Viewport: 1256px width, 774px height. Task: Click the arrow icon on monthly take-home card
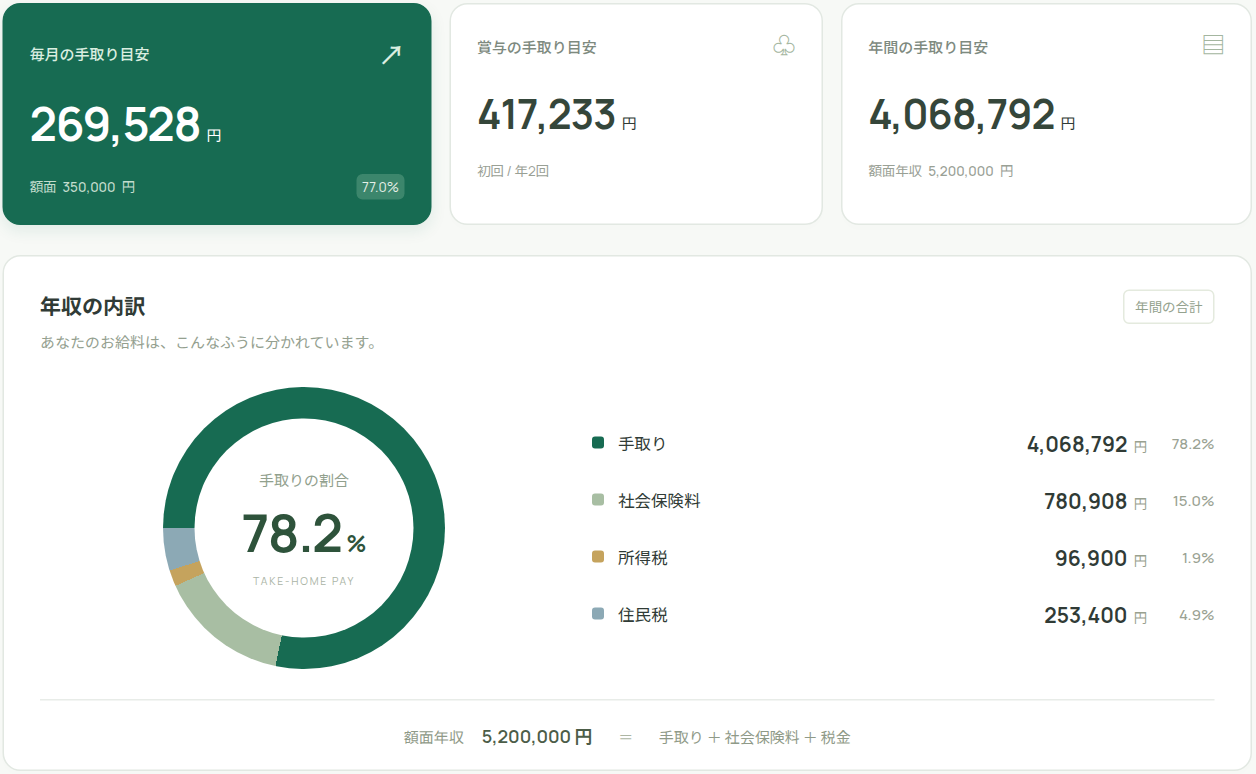coord(391,55)
